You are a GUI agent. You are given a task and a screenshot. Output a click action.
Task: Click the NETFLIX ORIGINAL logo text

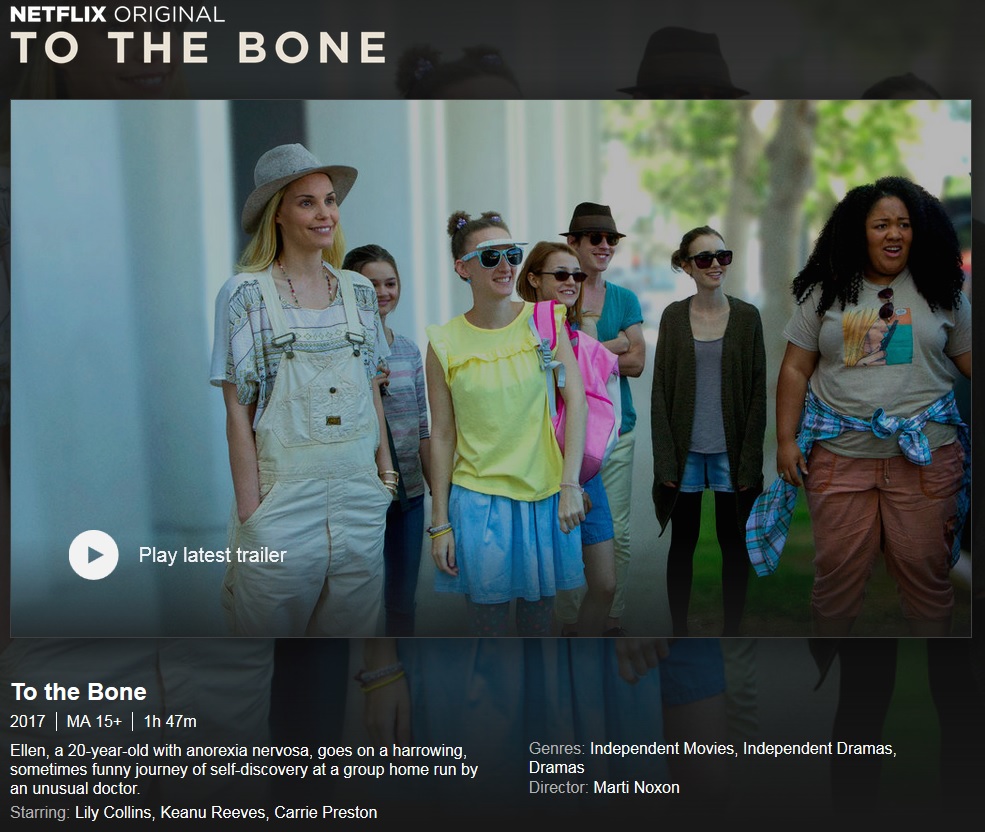click(x=117, y=14)
